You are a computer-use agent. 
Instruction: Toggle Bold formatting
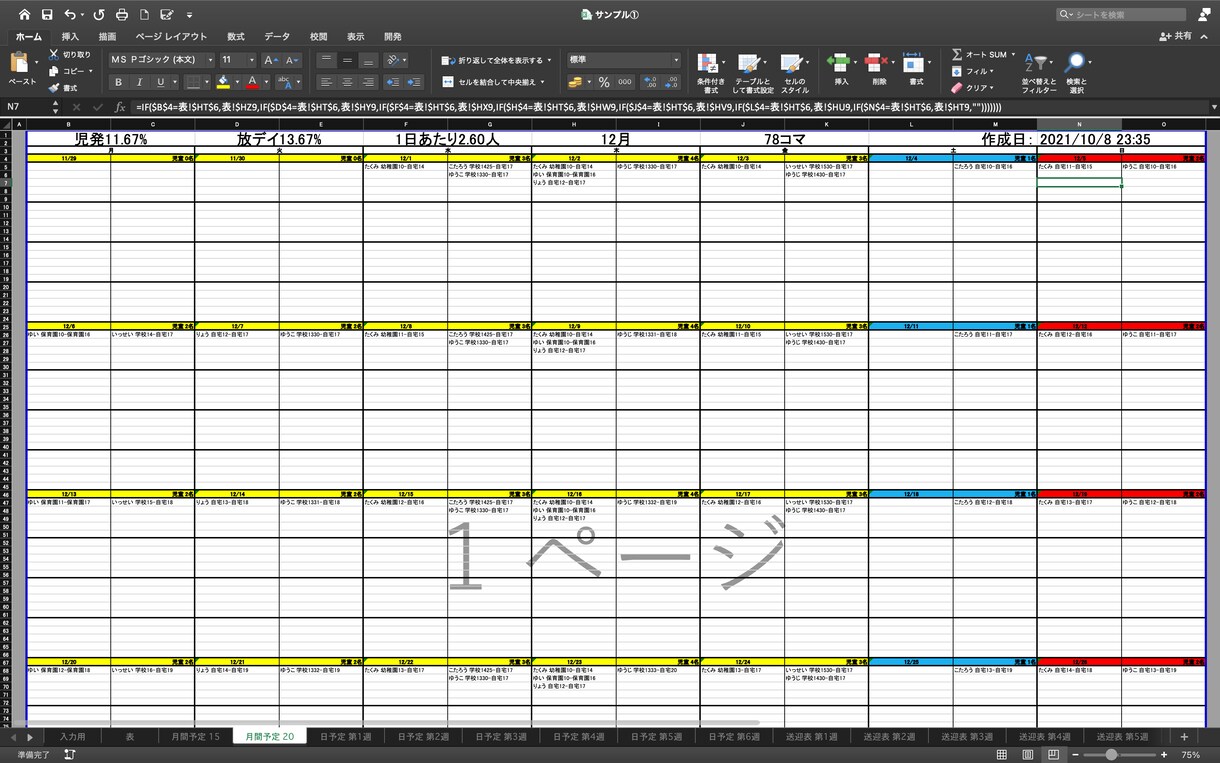coord(118,82)
